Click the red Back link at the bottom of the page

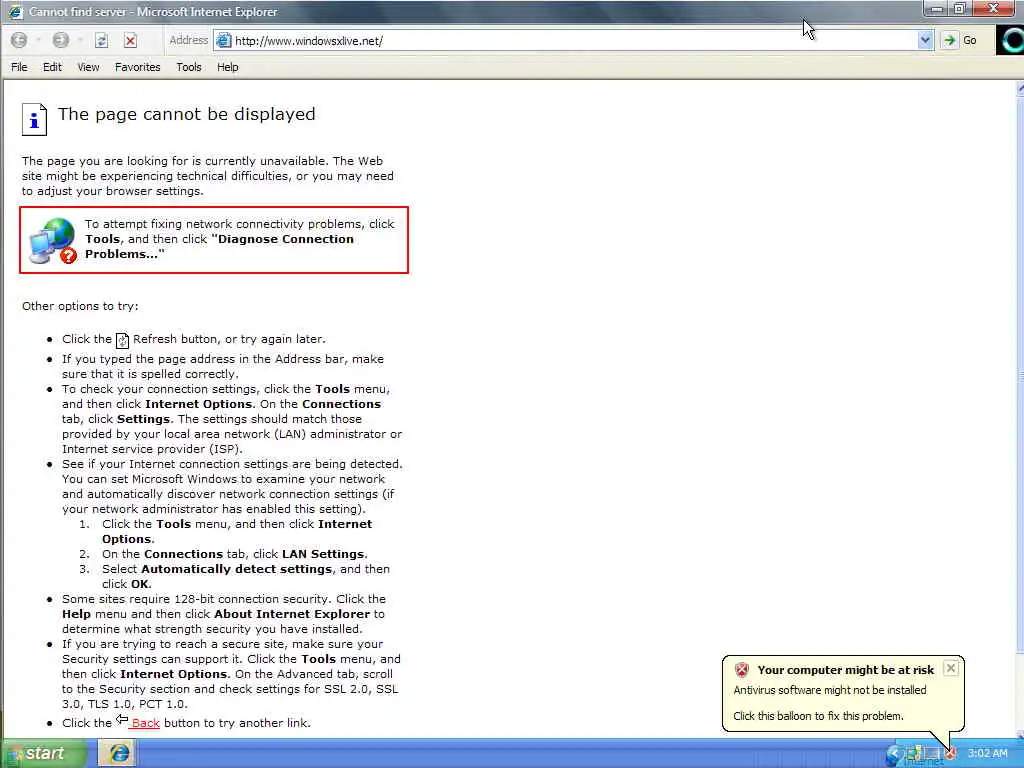[x=145, y=723]
